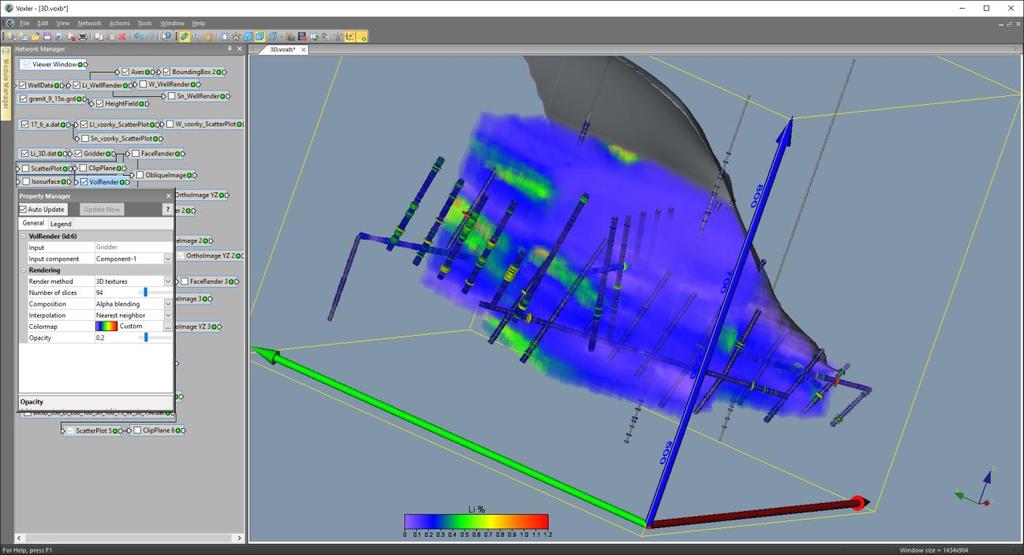Viewport: 1024px width, 555px height.
Task: Enable the Isosurface module checkbox
Action: (x=26, y=182)
